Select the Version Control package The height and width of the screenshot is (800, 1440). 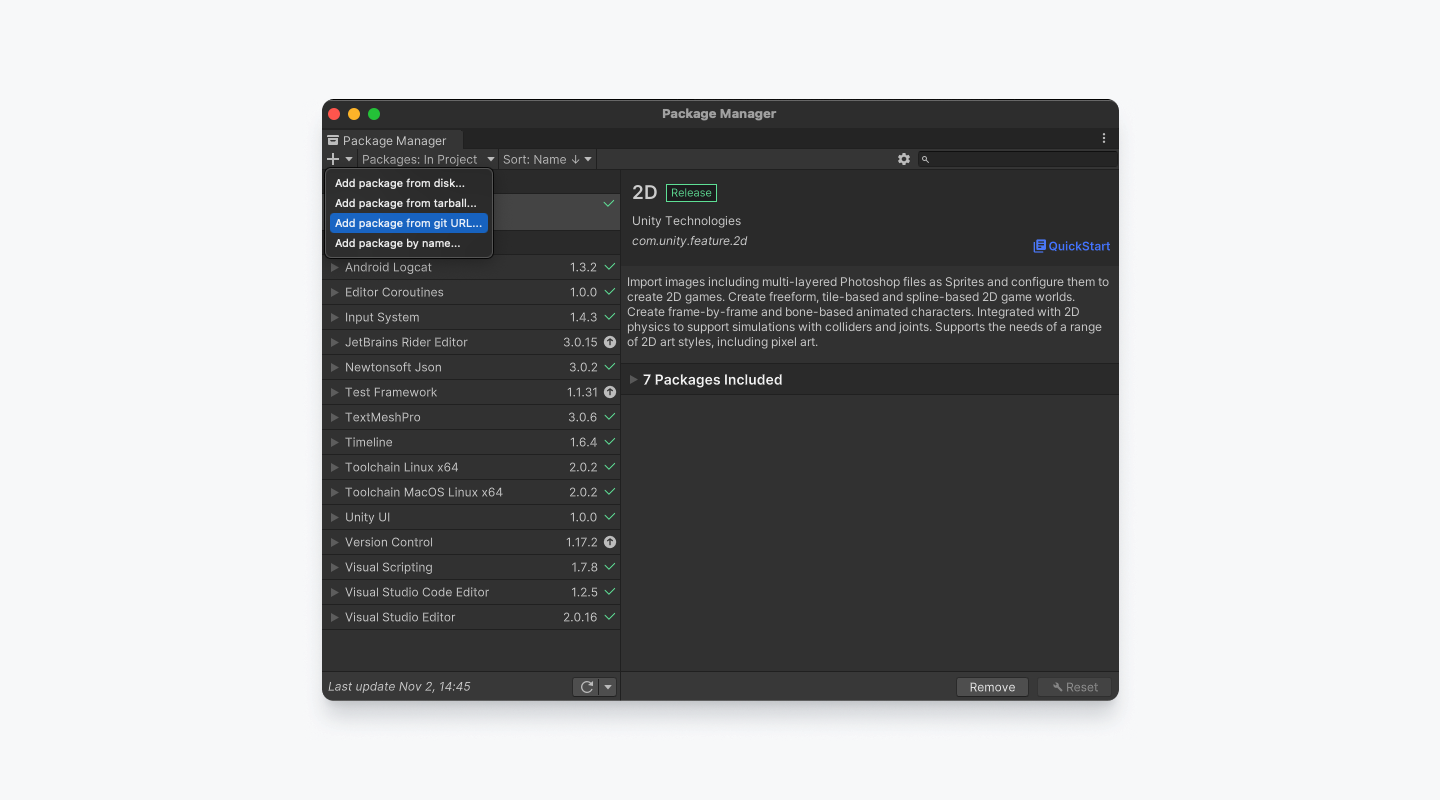[x=471, y=542]
